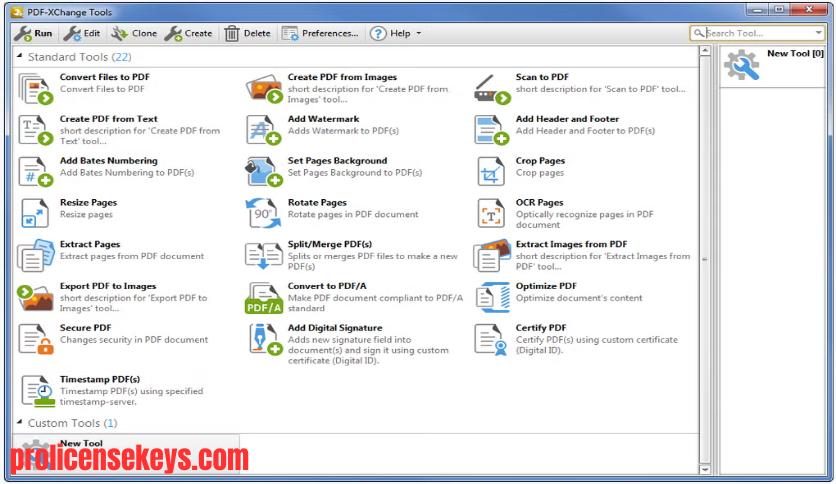This screenshot has width=836, height=484.
Task: Click the Scan to PDF scanner icon
Action: coord(492,89)
